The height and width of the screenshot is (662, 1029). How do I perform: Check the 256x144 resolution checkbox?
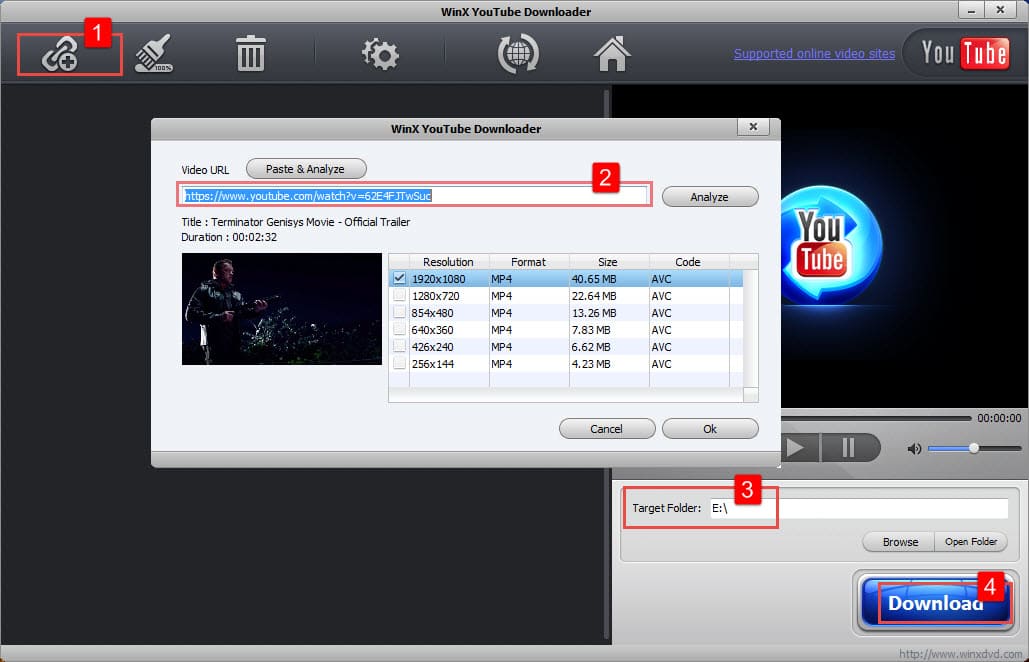pos(399,363)
